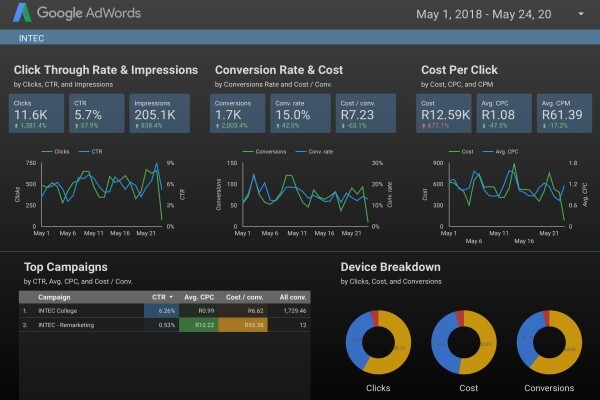
Task: Click the R6.62 Cost / conv. cell
Action: coord(243,310)
